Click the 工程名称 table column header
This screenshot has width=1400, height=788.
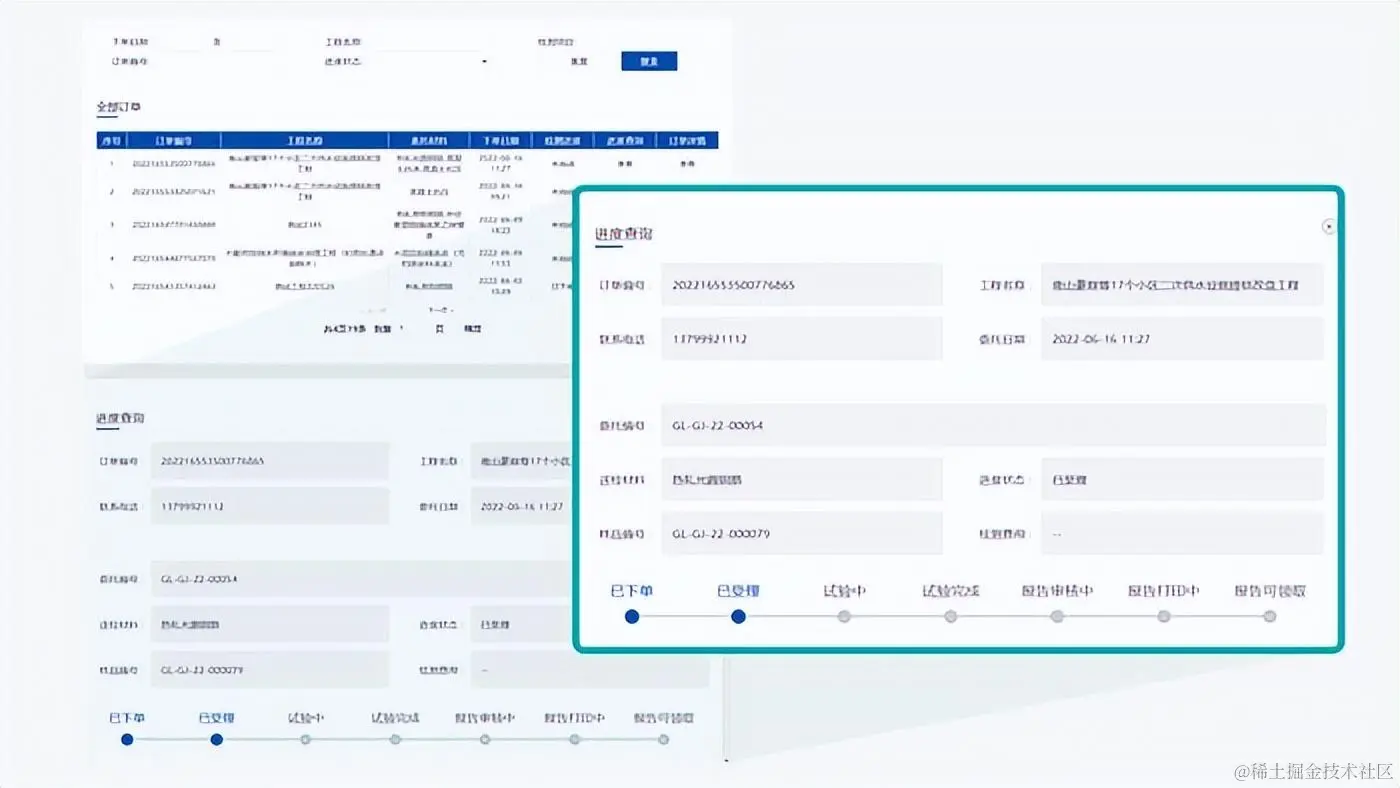pos(304,141)
